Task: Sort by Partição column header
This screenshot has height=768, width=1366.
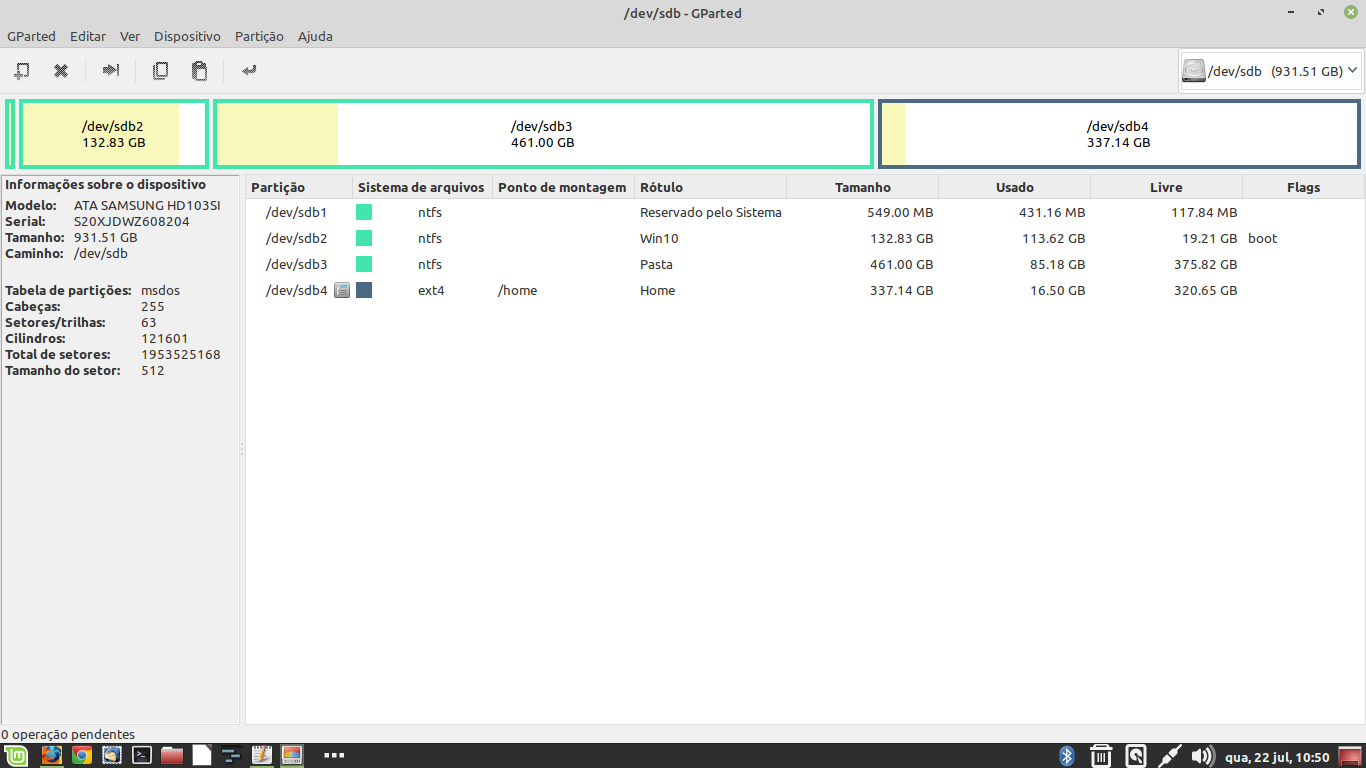Action: coord(299,187)
